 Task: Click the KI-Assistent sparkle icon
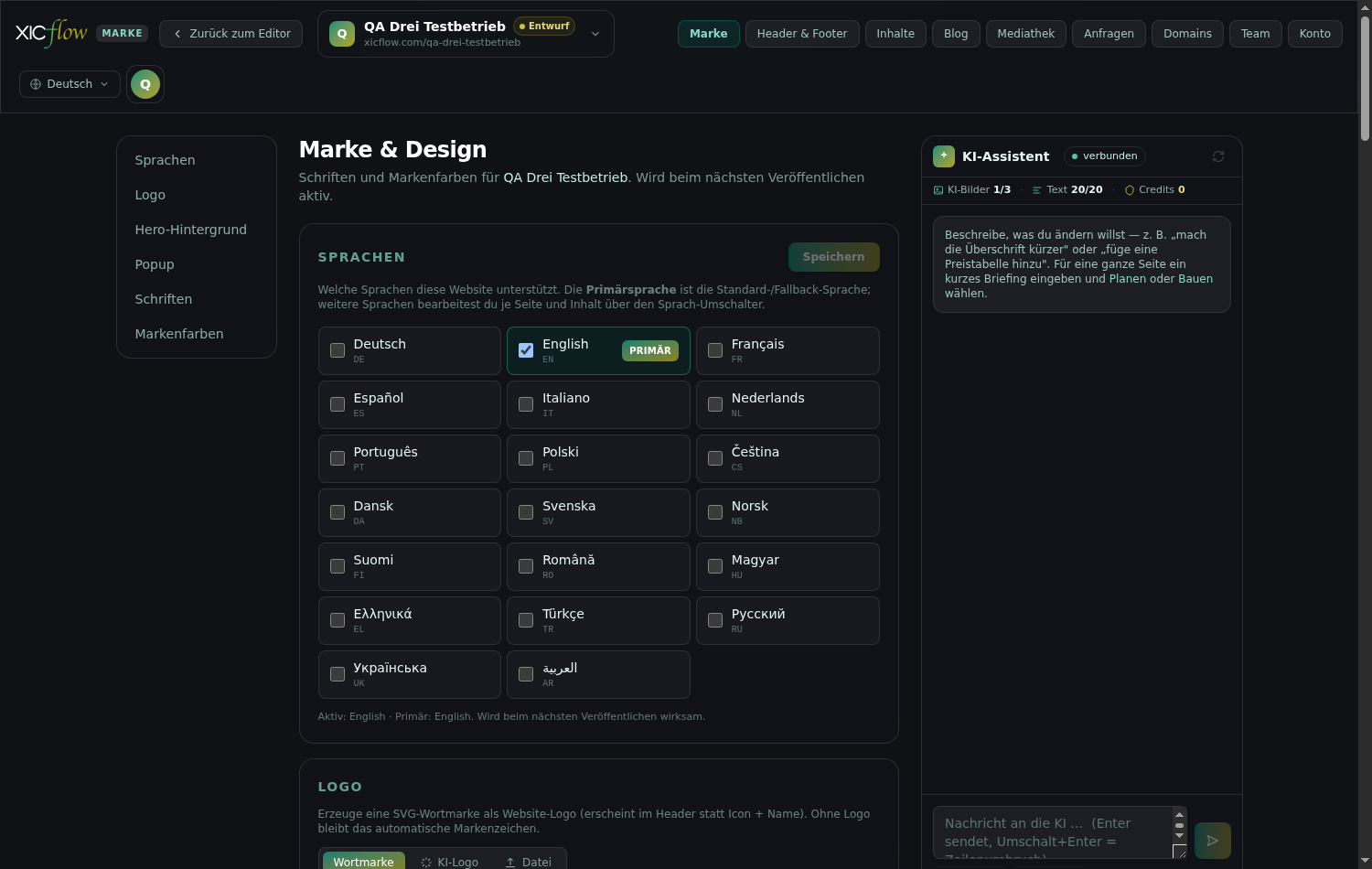point(944,156)
